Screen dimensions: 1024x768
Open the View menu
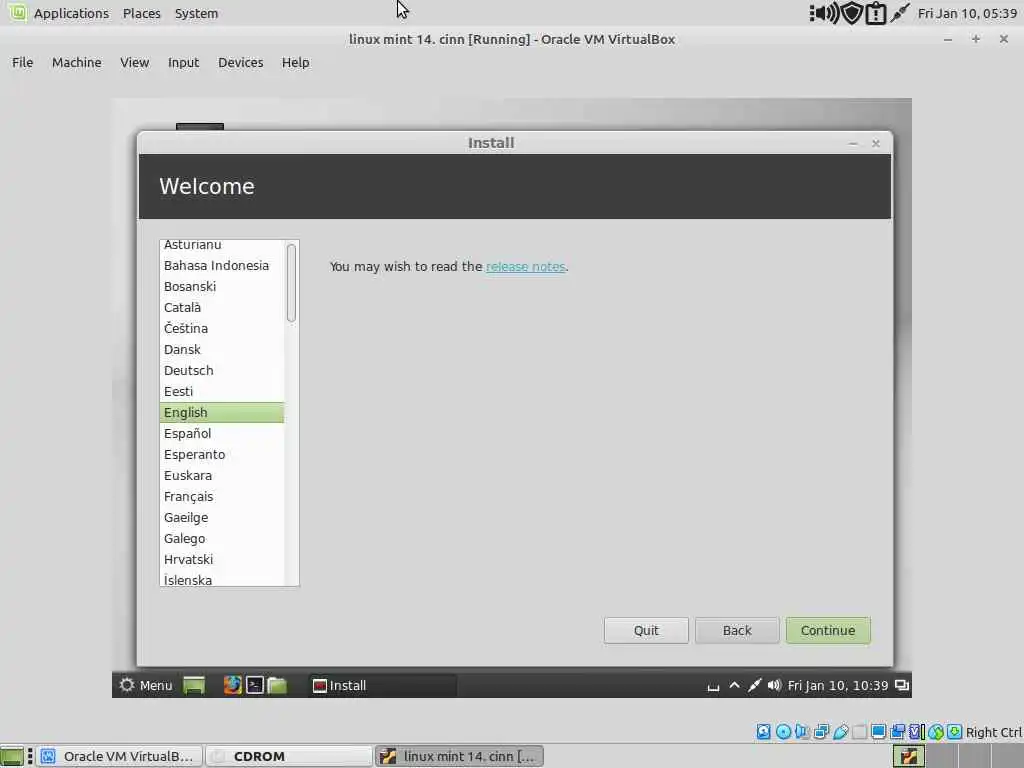135,63
